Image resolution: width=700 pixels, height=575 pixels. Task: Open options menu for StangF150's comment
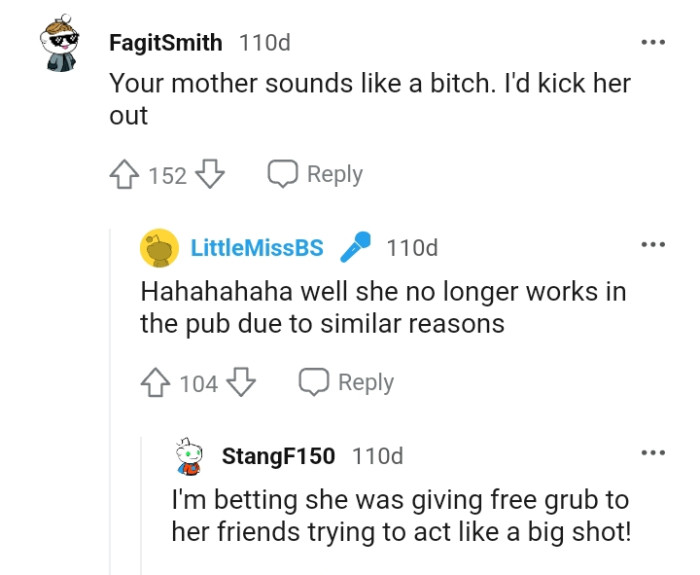click(652, 453)
